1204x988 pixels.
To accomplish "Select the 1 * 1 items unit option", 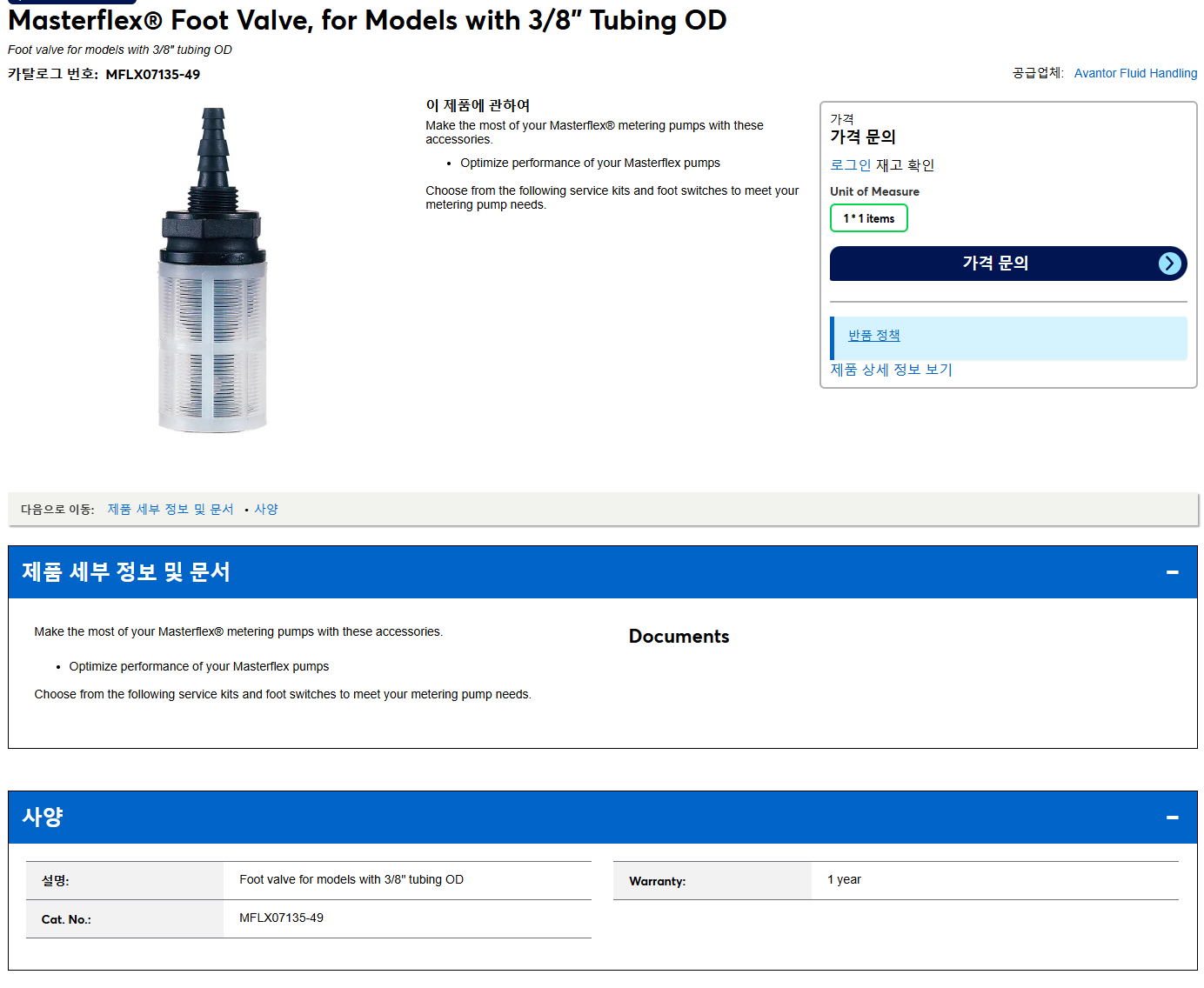I will [x=868, y=218].
